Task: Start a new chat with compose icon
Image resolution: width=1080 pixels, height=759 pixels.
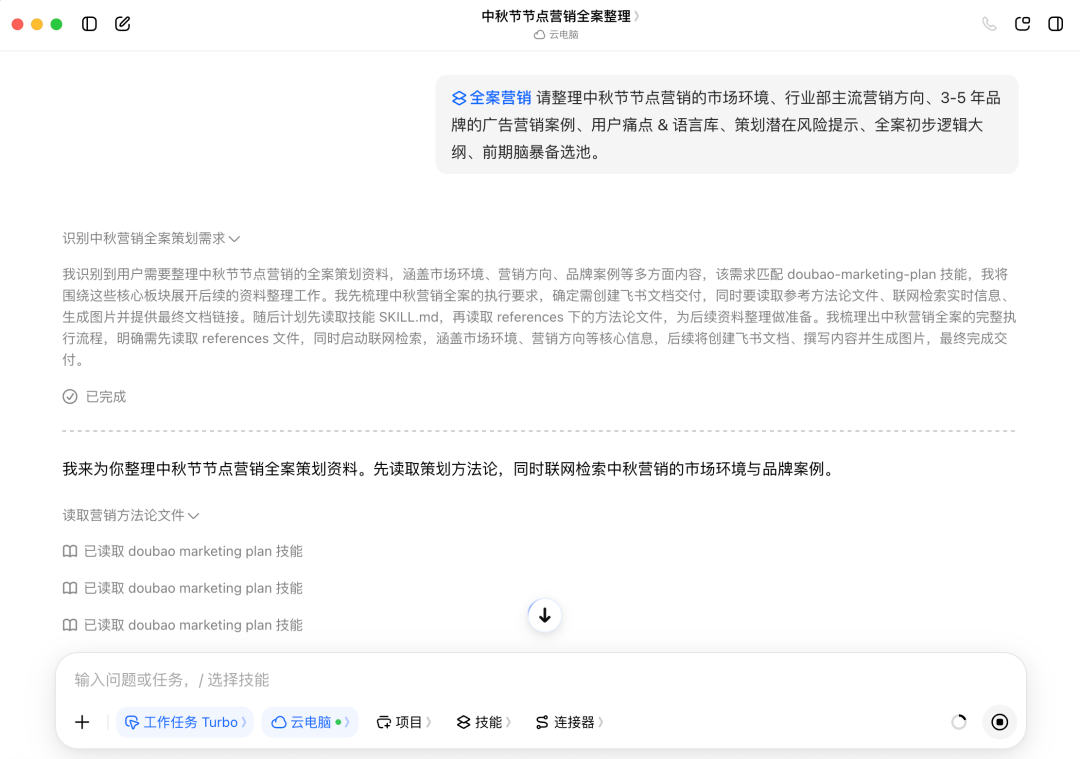Action: 123,24
